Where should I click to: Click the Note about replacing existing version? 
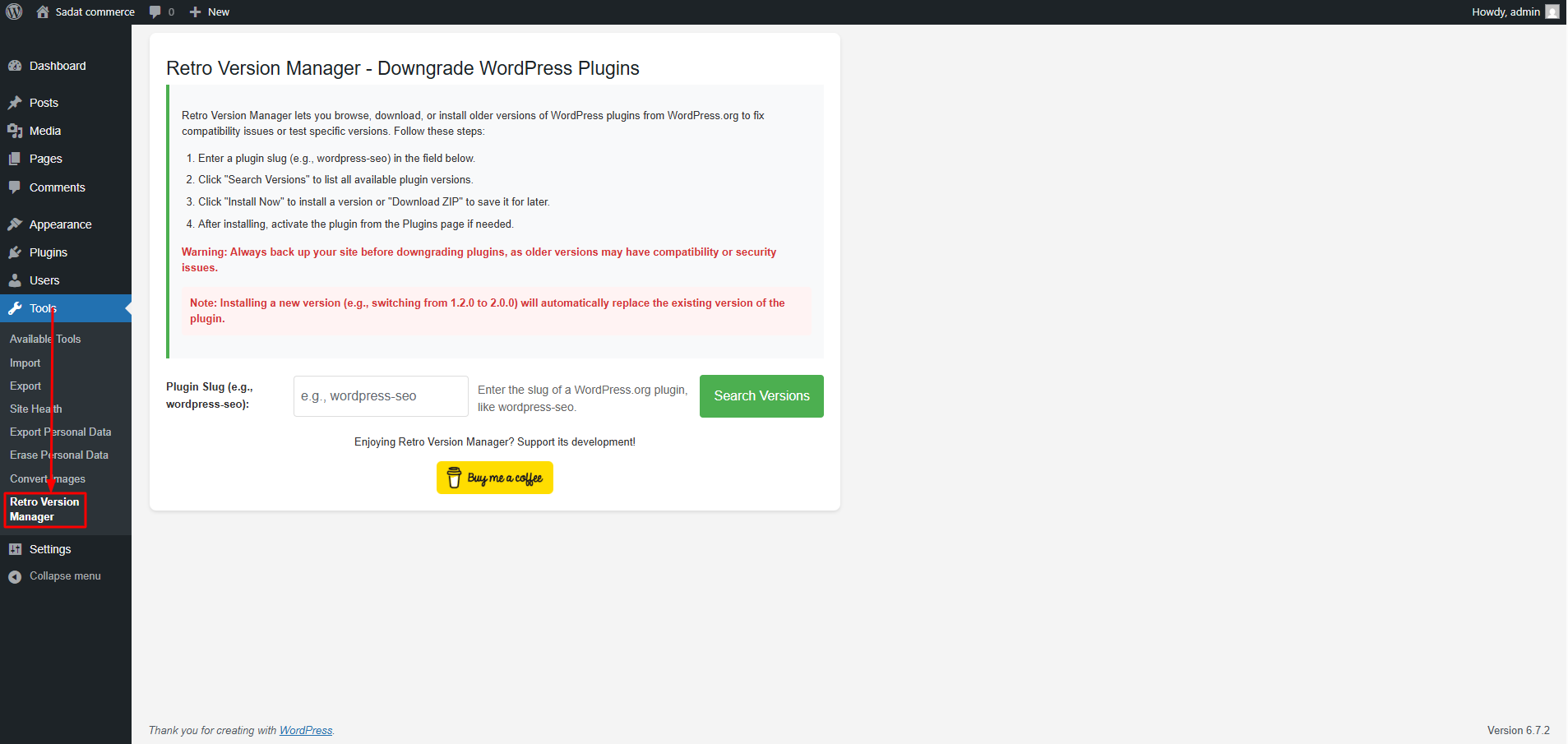[x=488, y=311]
